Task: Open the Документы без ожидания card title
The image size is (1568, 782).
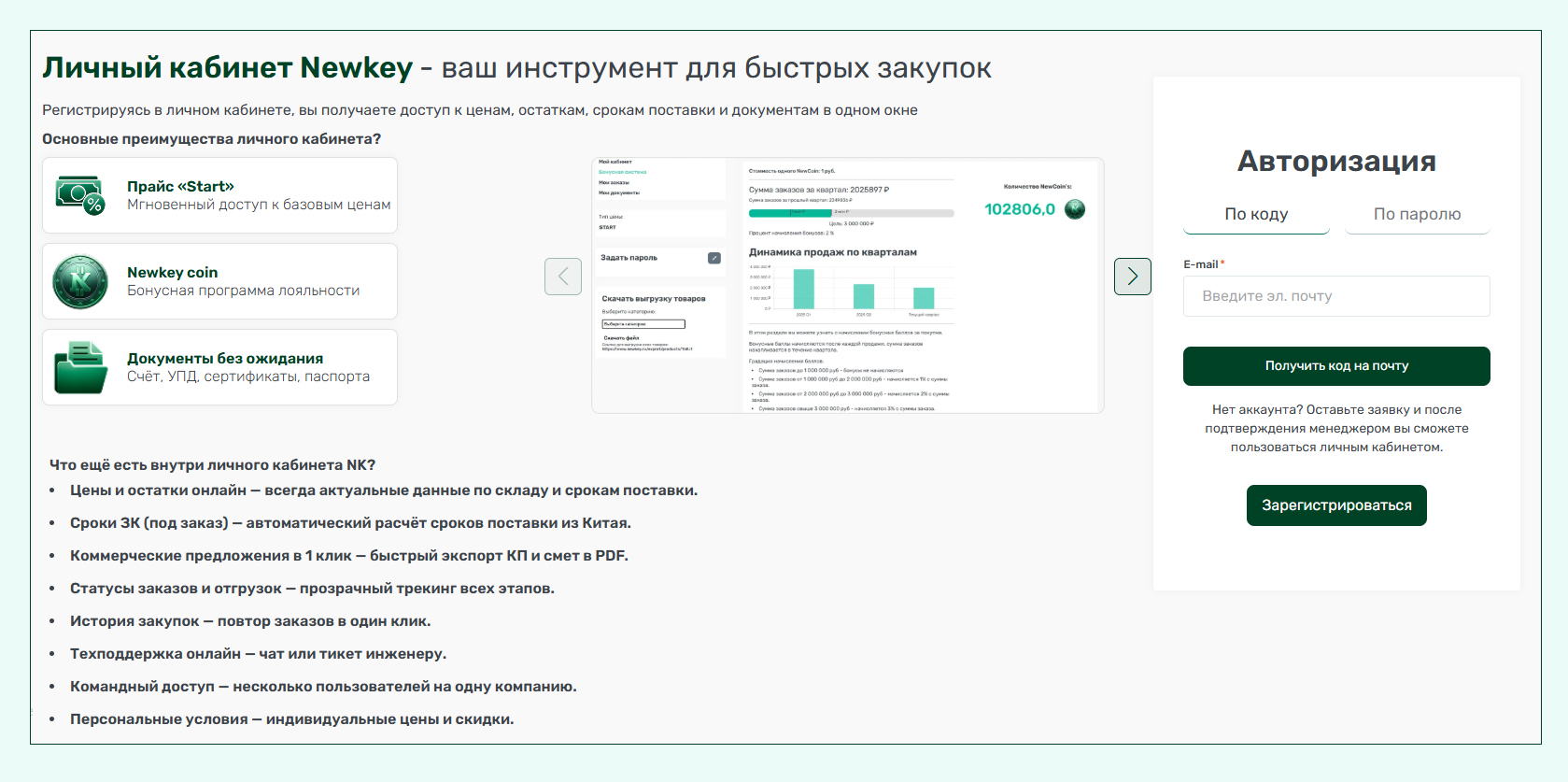Action: pos(225,359)
